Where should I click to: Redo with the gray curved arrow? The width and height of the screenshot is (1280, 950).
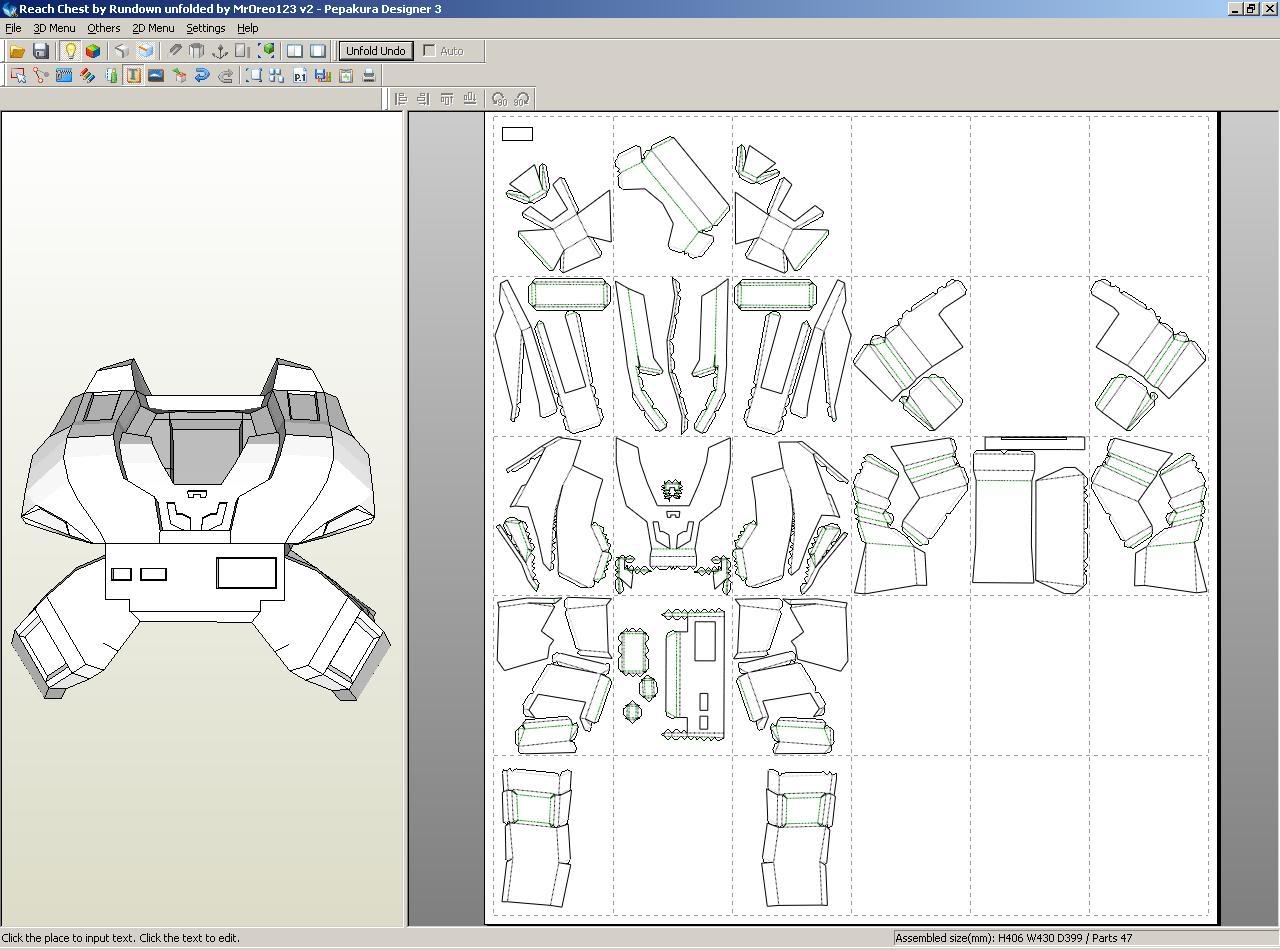pyautogui.click(x=225, y=75)
